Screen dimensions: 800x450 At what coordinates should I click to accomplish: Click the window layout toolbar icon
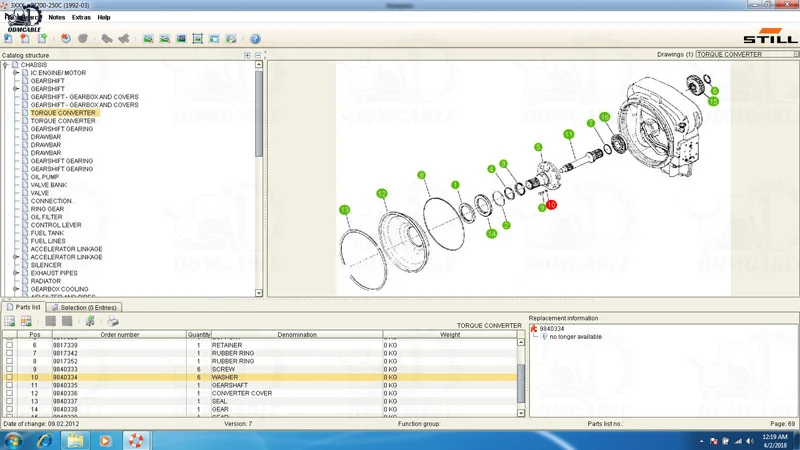click(x=214, y=39)
